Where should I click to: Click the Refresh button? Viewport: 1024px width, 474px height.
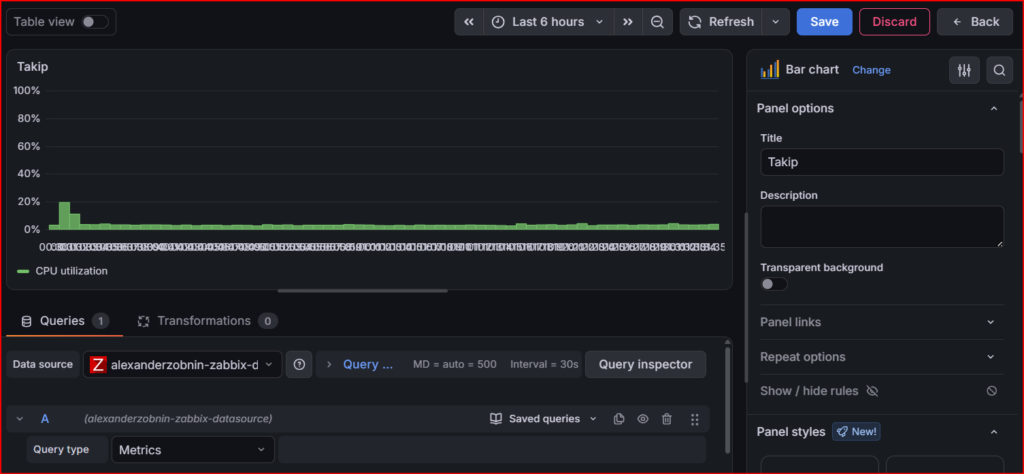(720, 22)
